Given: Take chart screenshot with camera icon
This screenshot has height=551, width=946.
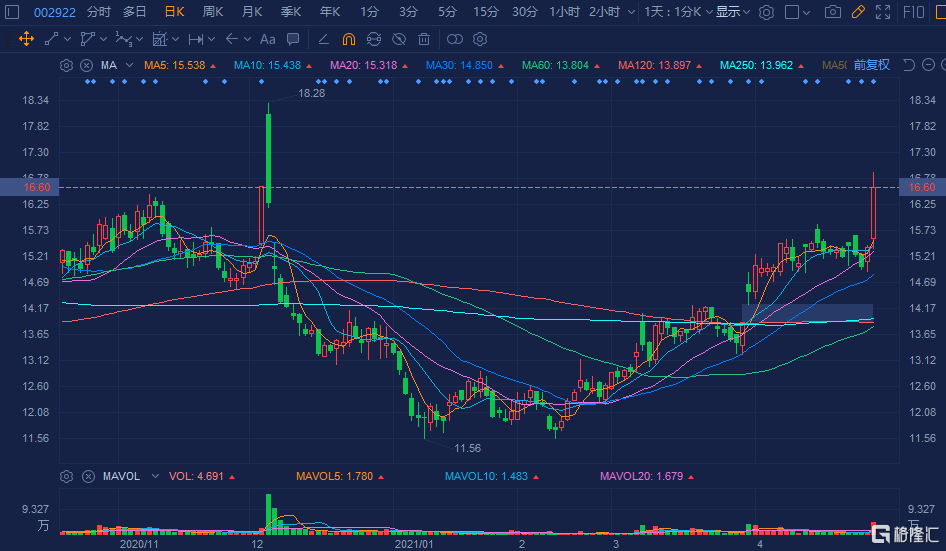Looking at the screenshot, I should click(833, 12).
